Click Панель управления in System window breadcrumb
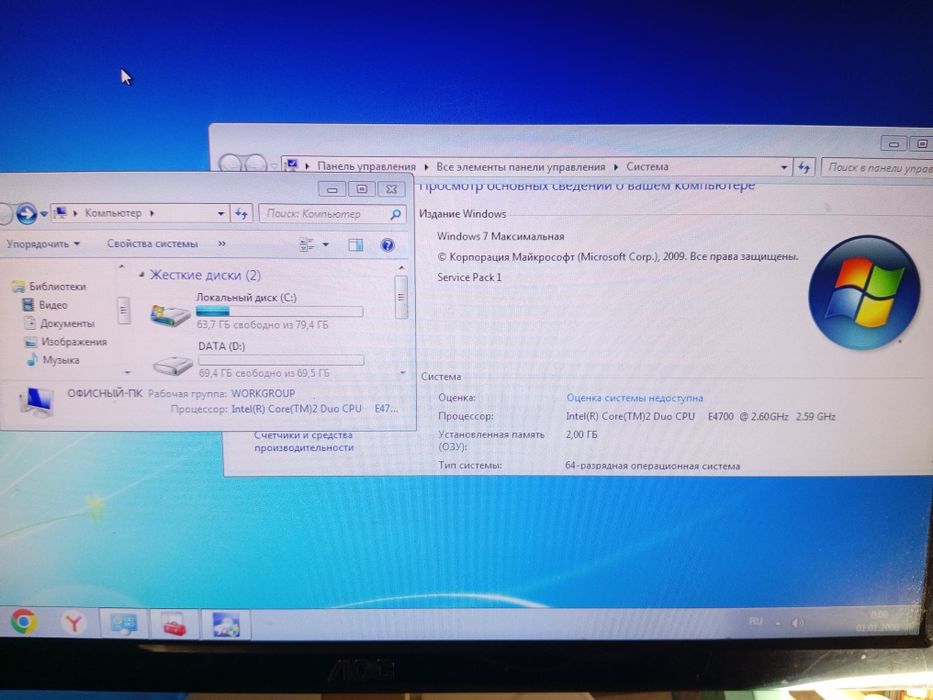 [366, 167]
